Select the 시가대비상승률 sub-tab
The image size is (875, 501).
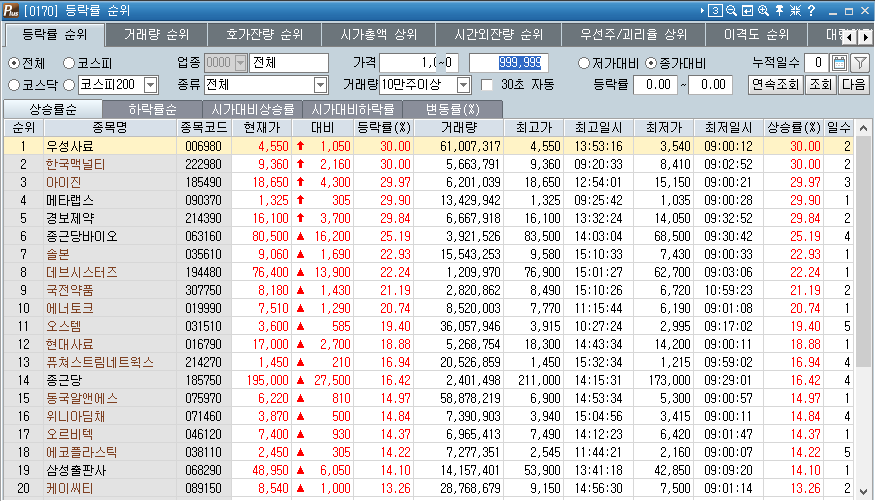(x=252, y=109)
